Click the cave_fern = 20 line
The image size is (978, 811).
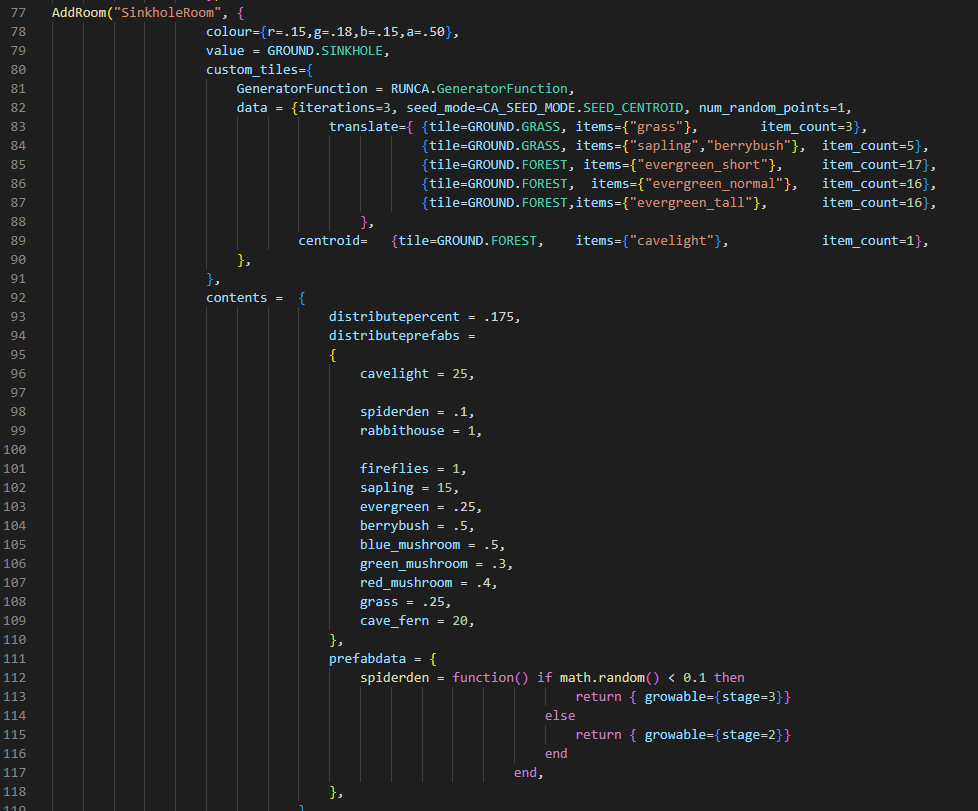[416, 621]
